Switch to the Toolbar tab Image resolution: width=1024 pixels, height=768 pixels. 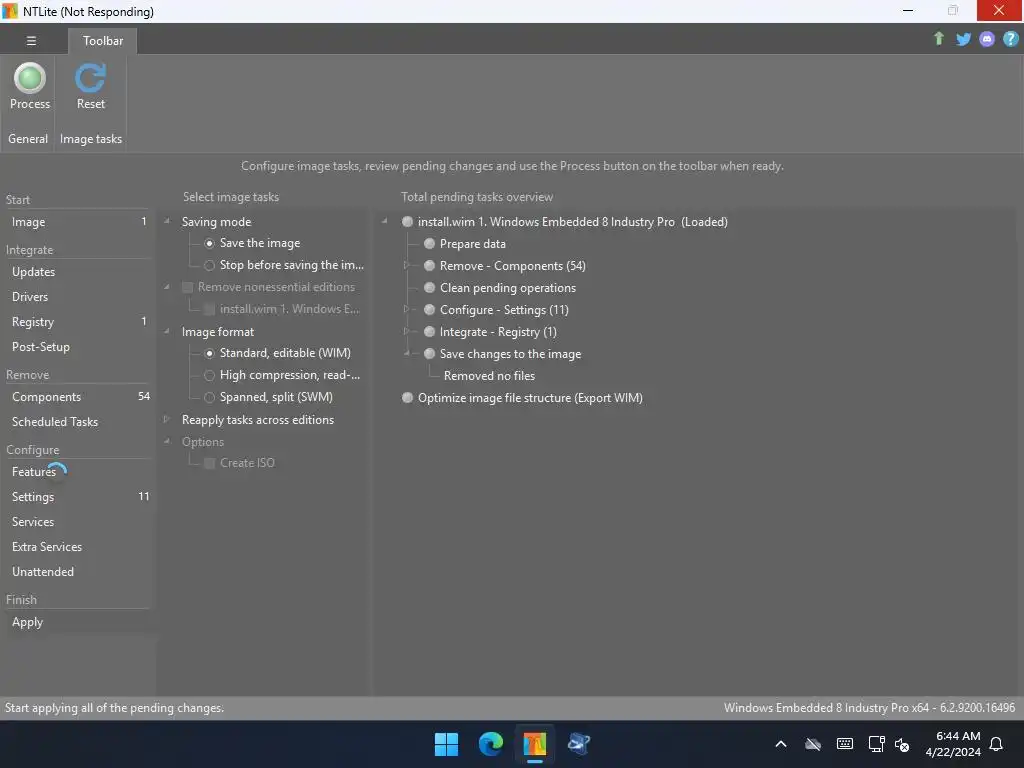(103, 40)
